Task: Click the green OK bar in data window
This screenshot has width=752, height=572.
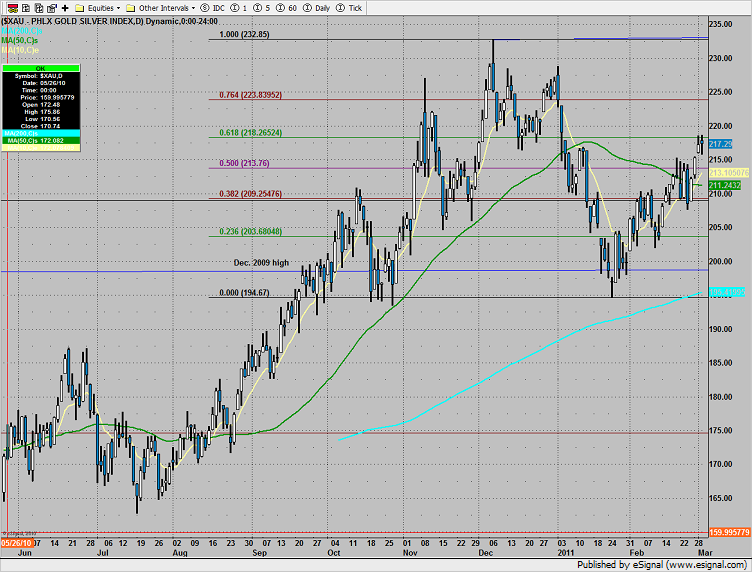Action: 41,69
